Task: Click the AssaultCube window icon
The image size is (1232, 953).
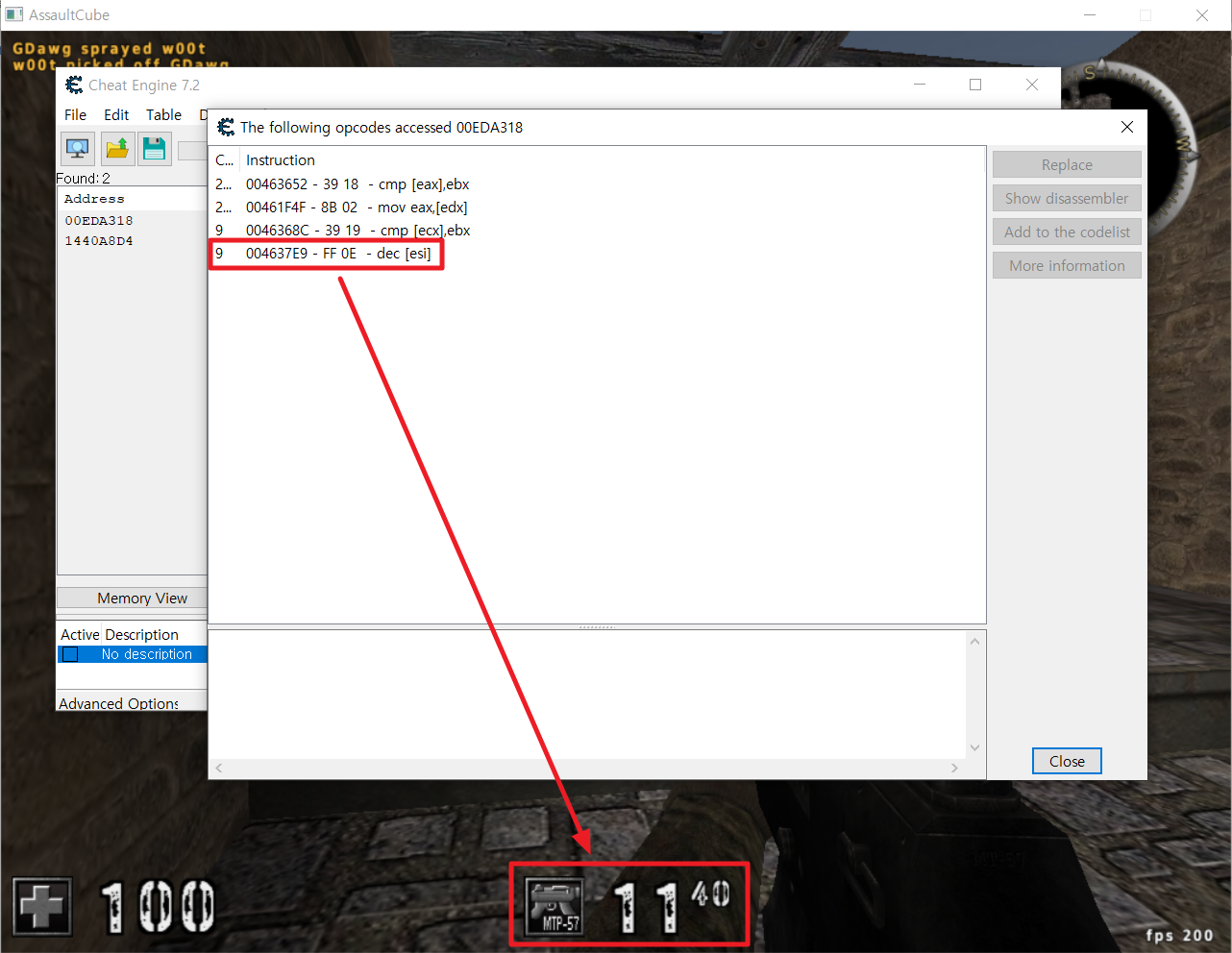Action: click(14, 14)
